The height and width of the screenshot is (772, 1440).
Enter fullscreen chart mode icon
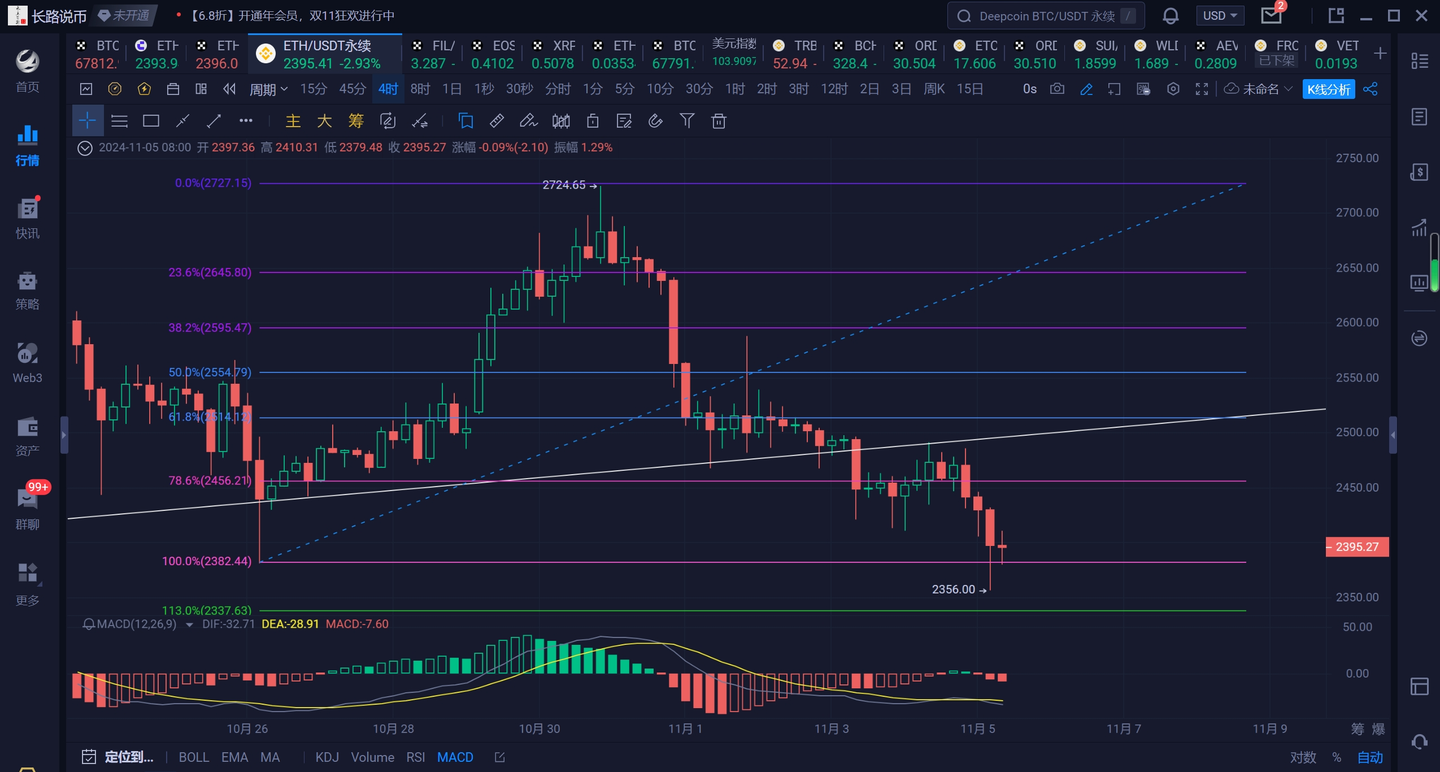coord(1202,89)
